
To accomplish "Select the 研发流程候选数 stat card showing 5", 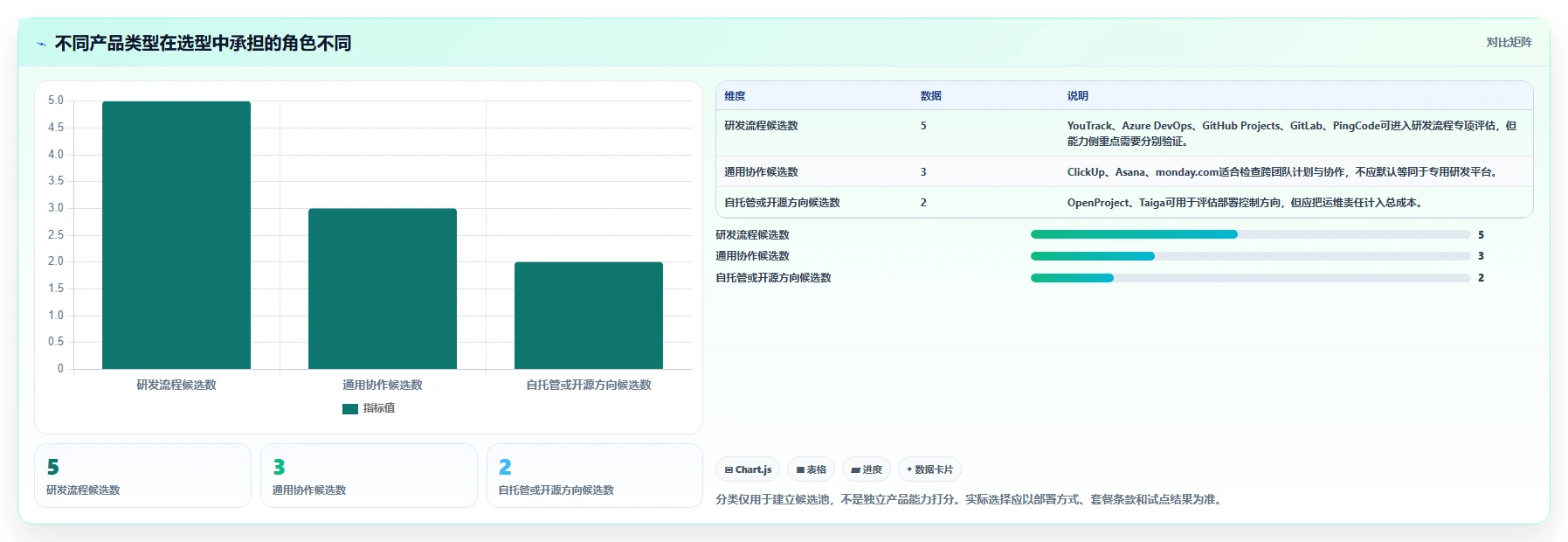I will pos(142,476).
